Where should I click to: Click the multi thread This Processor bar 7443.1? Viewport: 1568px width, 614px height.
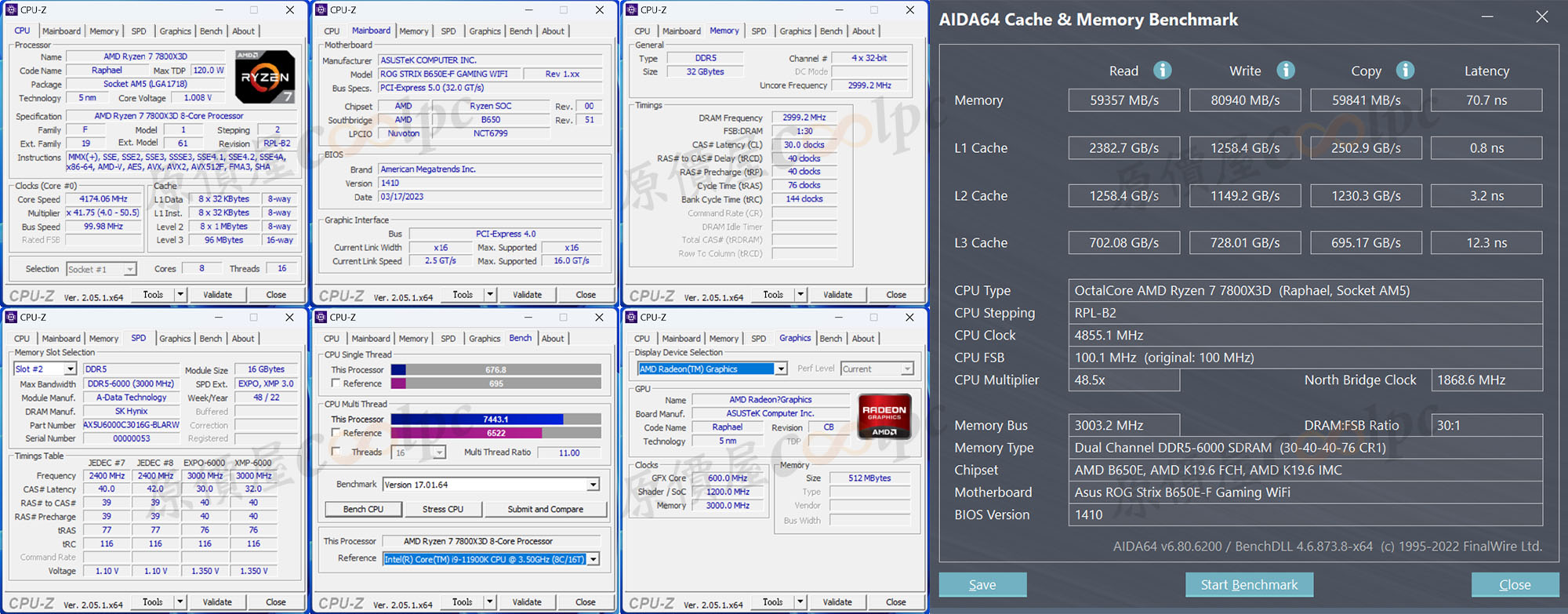pyautogui.click(x=495, y=419)
